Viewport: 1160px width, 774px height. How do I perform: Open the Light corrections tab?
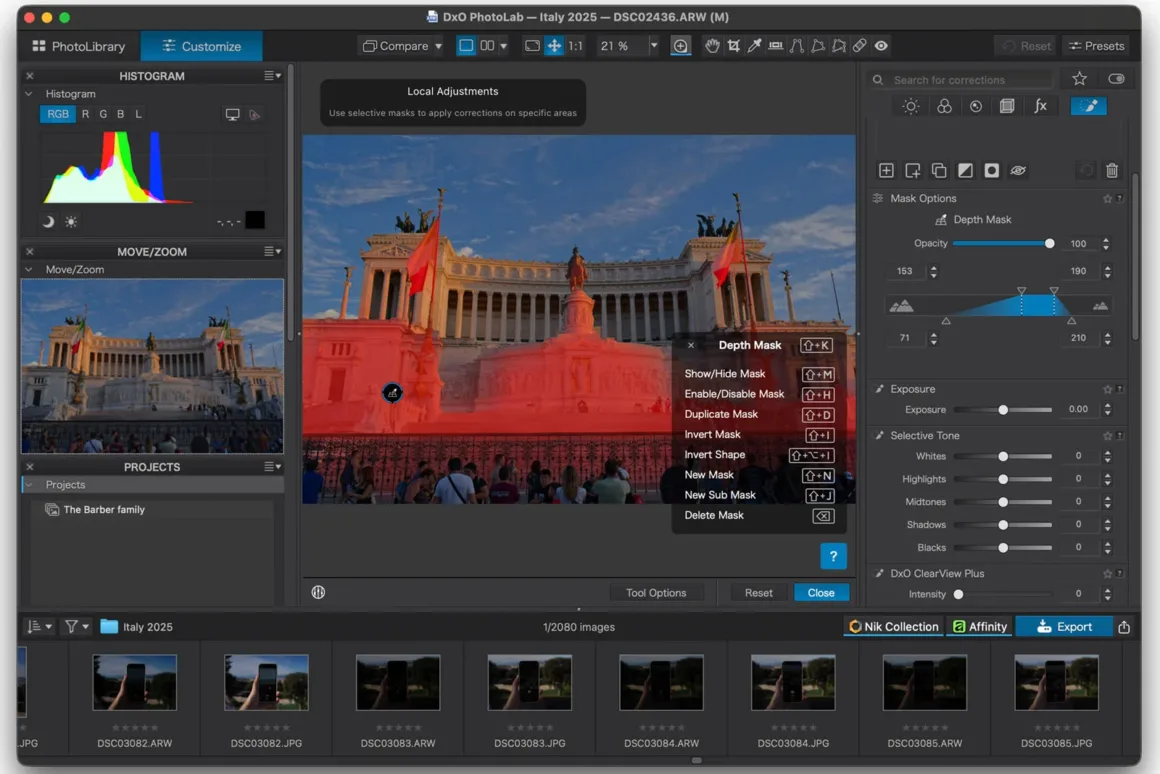(911, 107)
